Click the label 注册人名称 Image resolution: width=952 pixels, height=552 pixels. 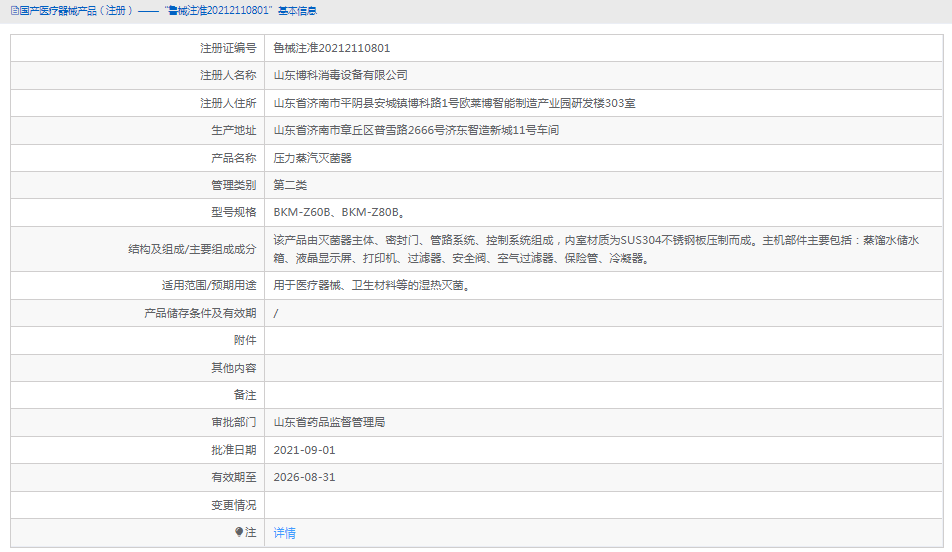(x=228, y=75)
